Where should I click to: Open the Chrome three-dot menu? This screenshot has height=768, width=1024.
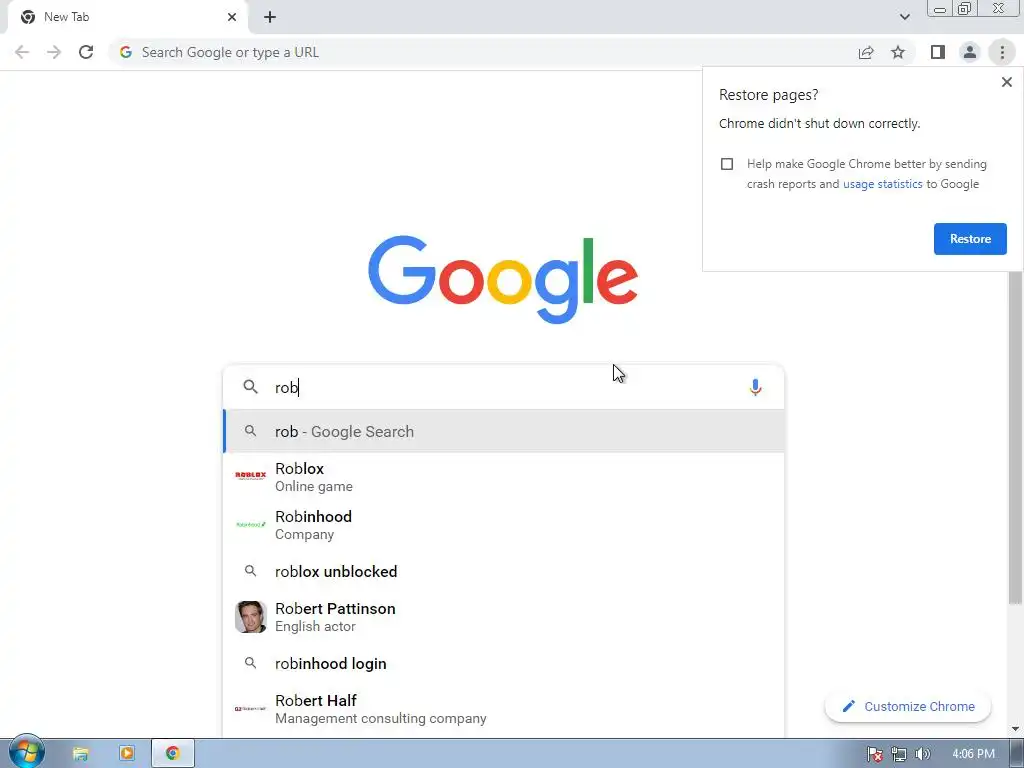point(1002,52)
